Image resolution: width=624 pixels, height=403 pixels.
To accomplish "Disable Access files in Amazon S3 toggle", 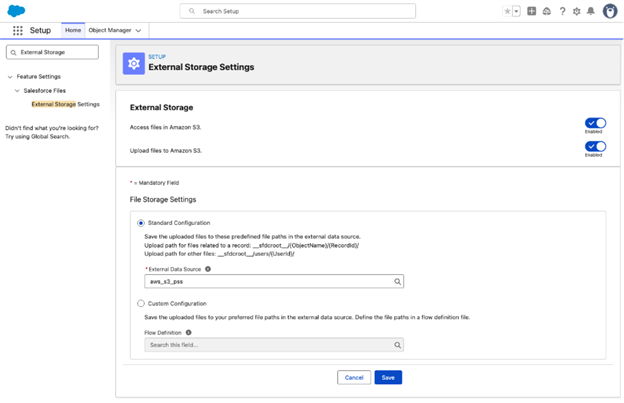I will click(x=595, y=124).
